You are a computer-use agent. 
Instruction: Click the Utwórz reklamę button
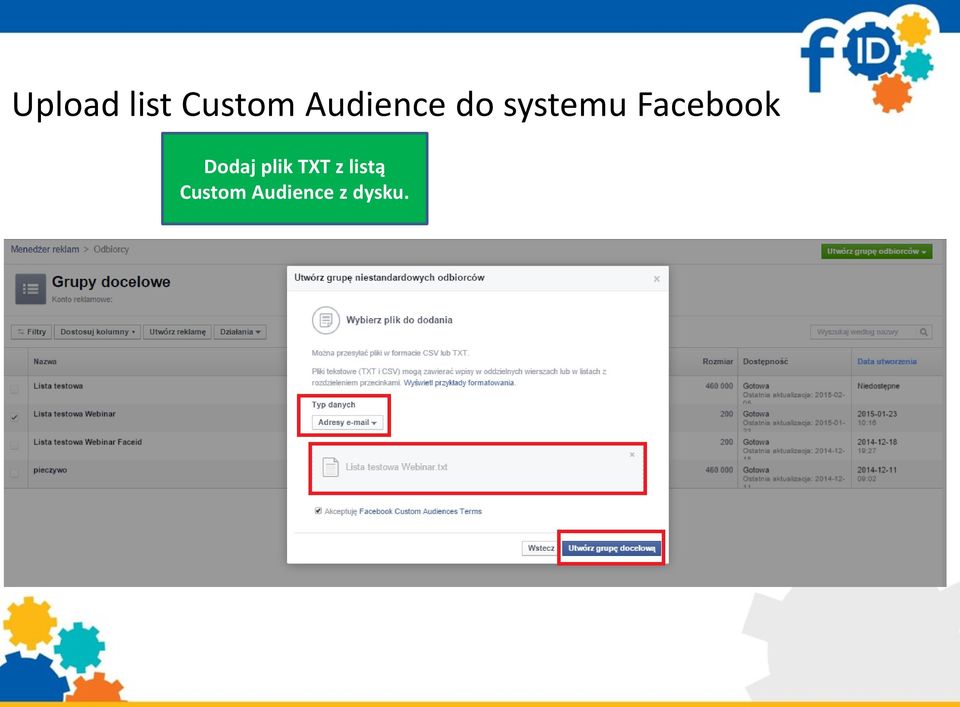(x=178, y=332)
